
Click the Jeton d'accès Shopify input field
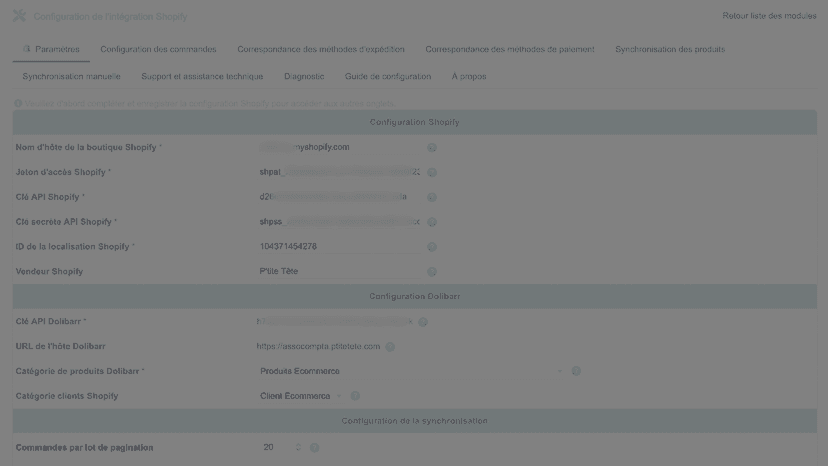click(x=339, y=172)
